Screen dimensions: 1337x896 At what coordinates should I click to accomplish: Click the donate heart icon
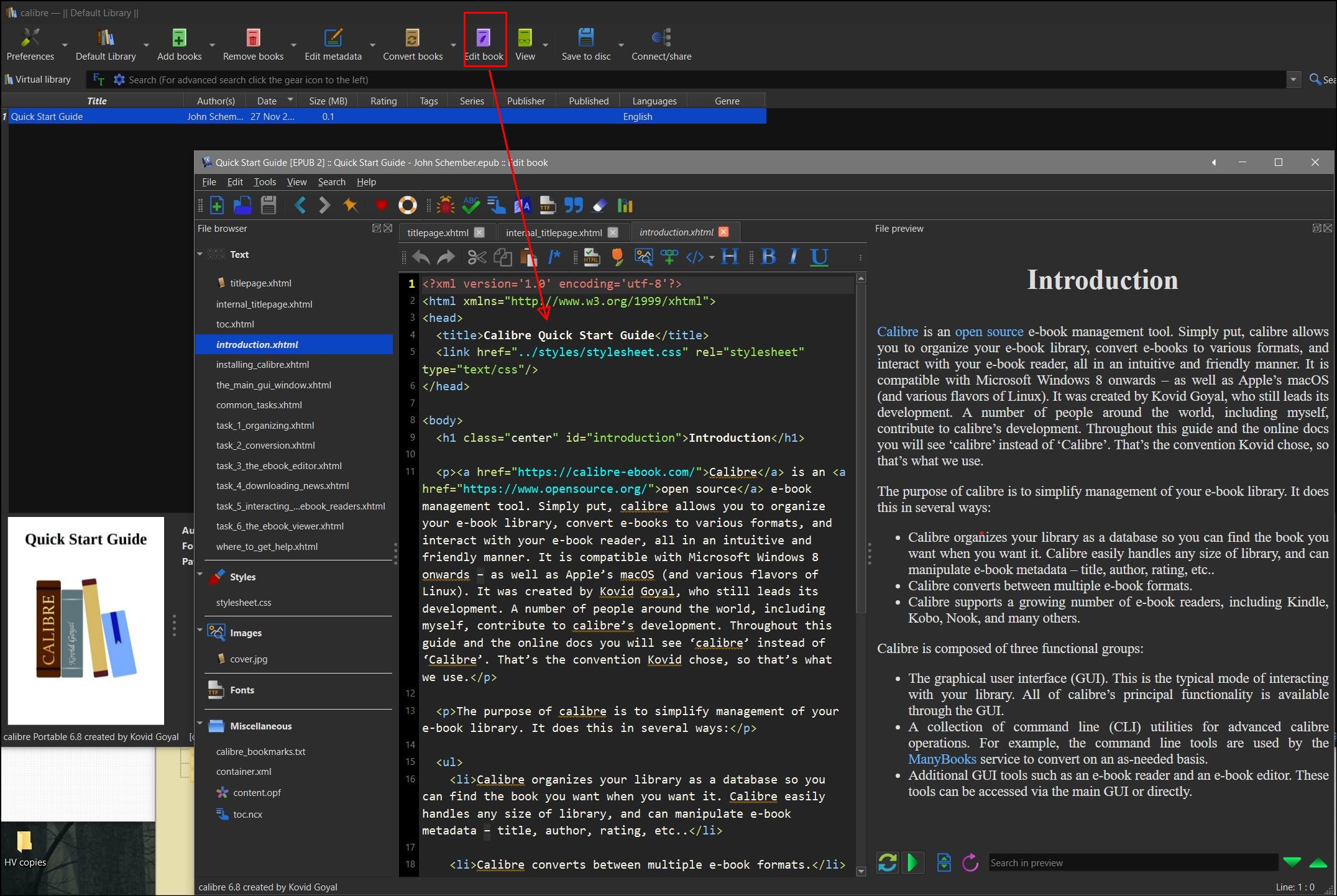(381, 206)
